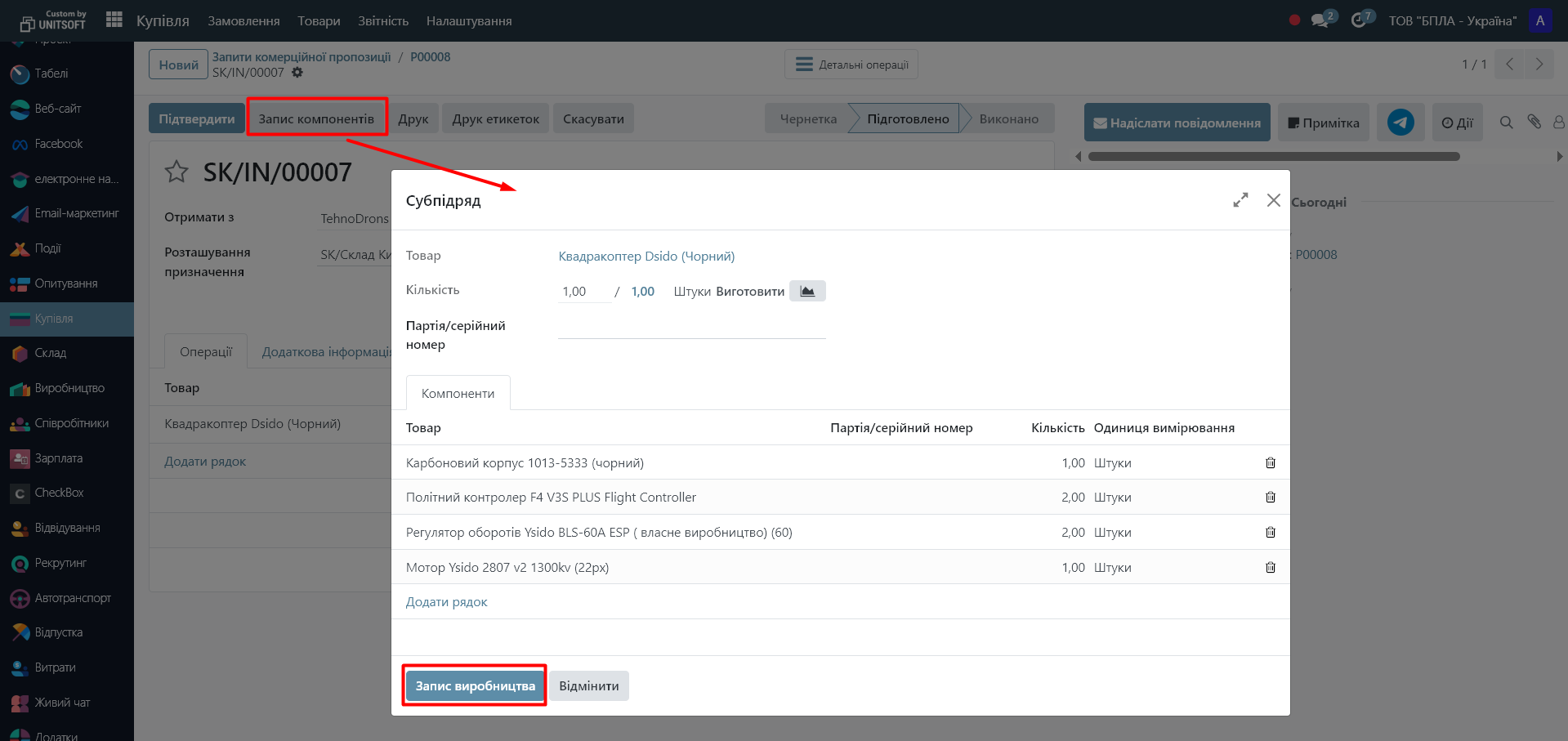The width and height of the screenshot is (1568, 741).
Task: Open the attachments paperclip icon
Action: pyautogui.click(x=1534, y=123)
